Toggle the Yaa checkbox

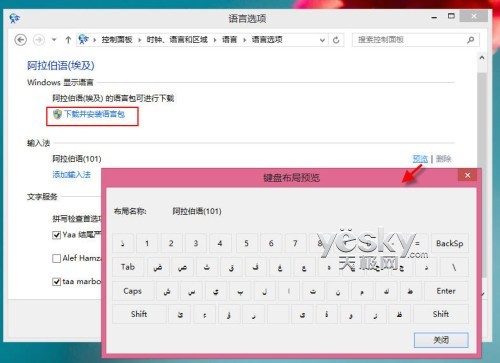(x=56, y=235)
